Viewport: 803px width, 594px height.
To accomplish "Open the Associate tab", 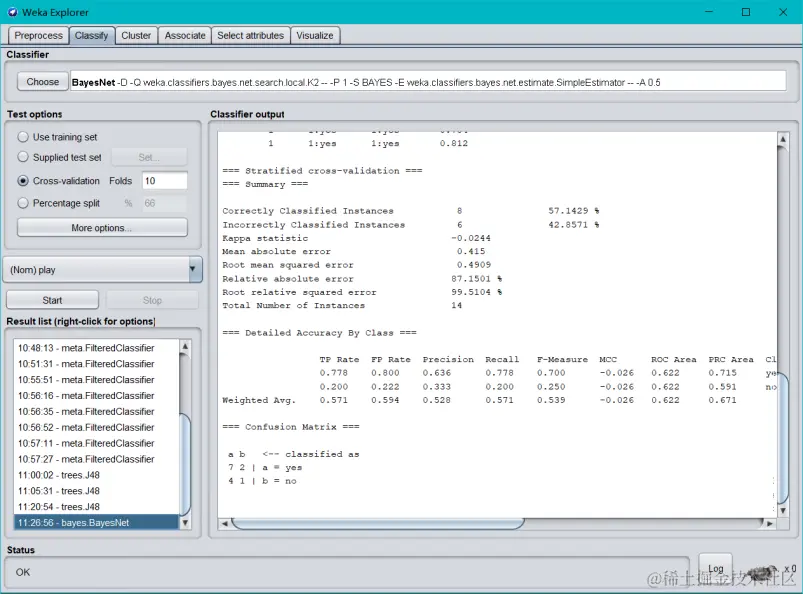I will coord(185,35).
